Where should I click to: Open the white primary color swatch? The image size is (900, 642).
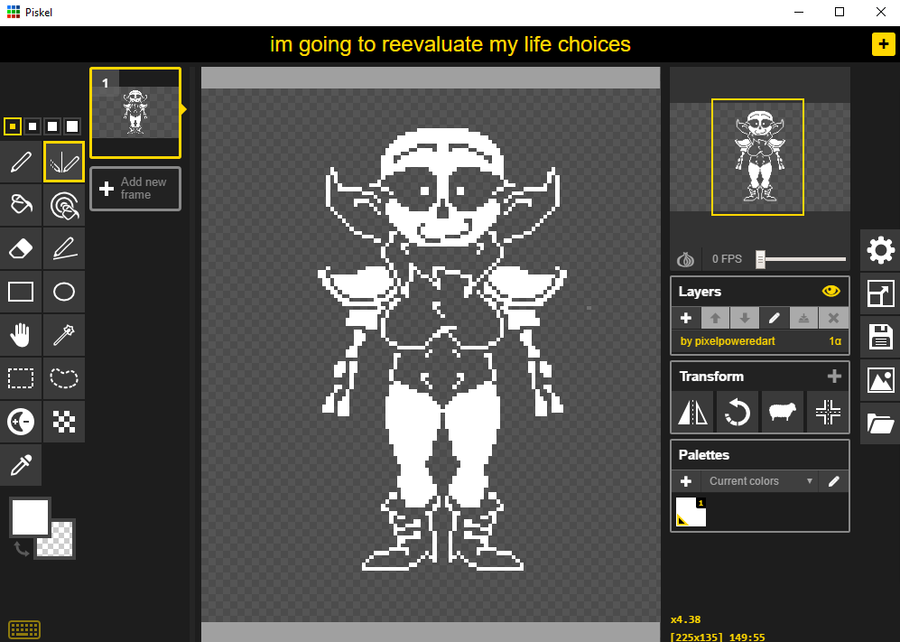(x=30, y=517)
